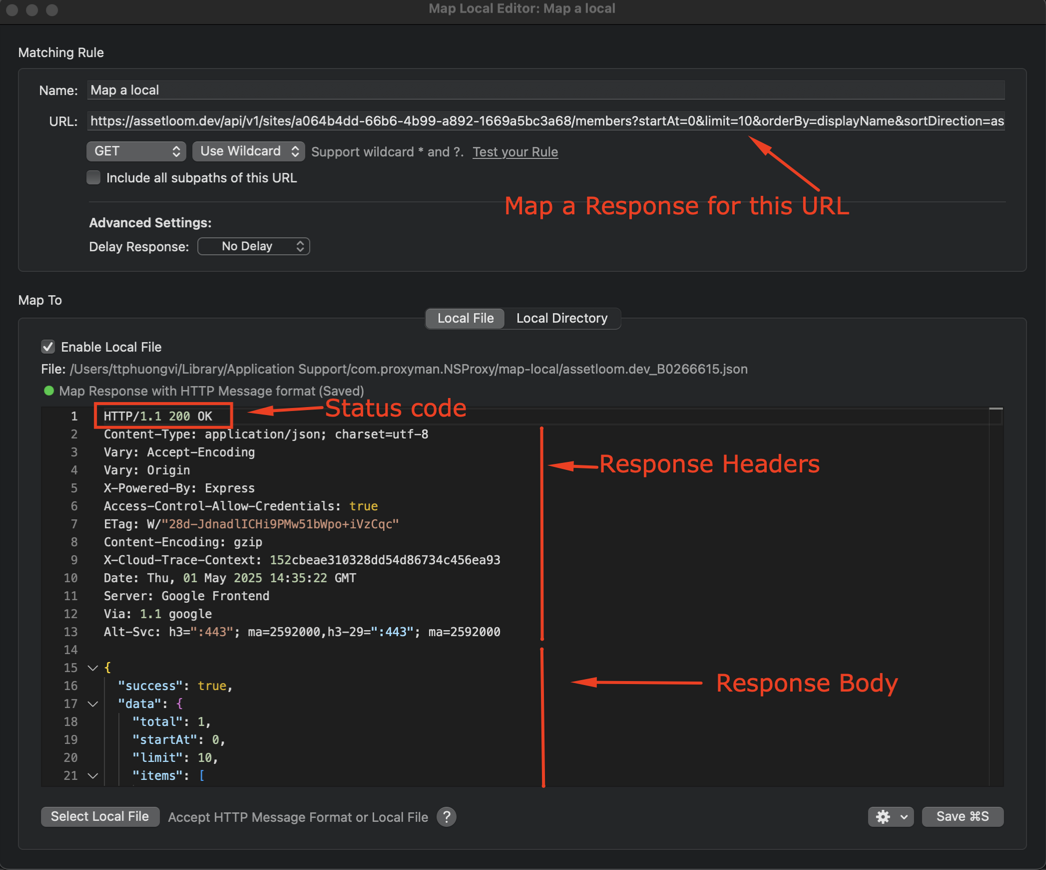Click the X-Powered-By: Express line

pyautogui.click(x=179, y=488)
